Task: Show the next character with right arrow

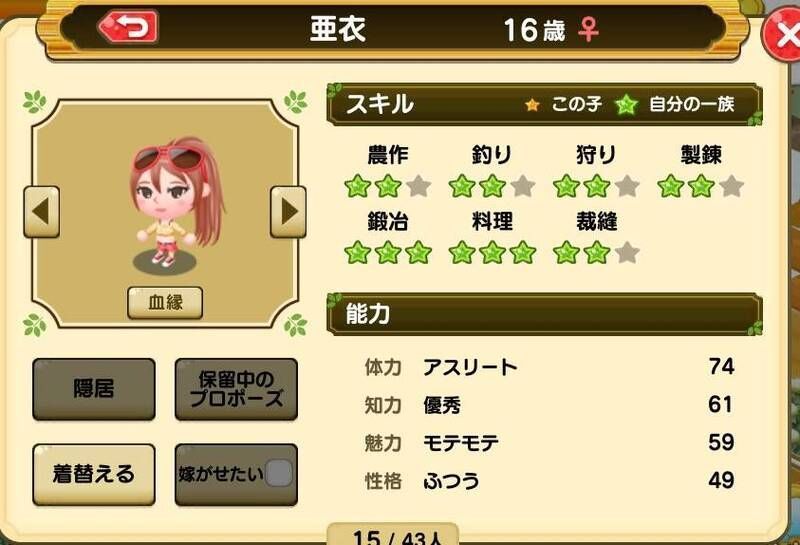Action: tap(288, 211)
